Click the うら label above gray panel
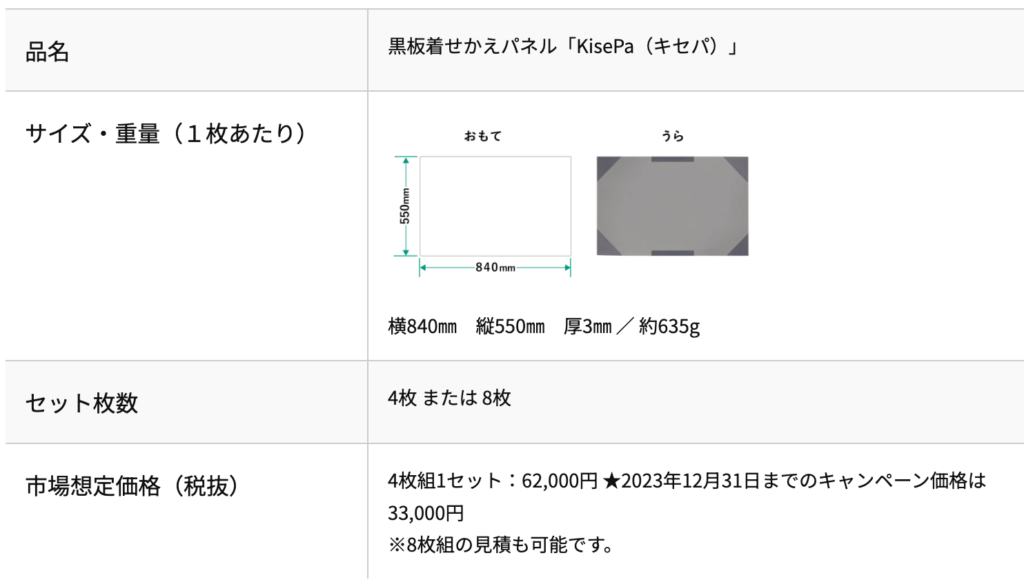 click(x=672, y=136)
